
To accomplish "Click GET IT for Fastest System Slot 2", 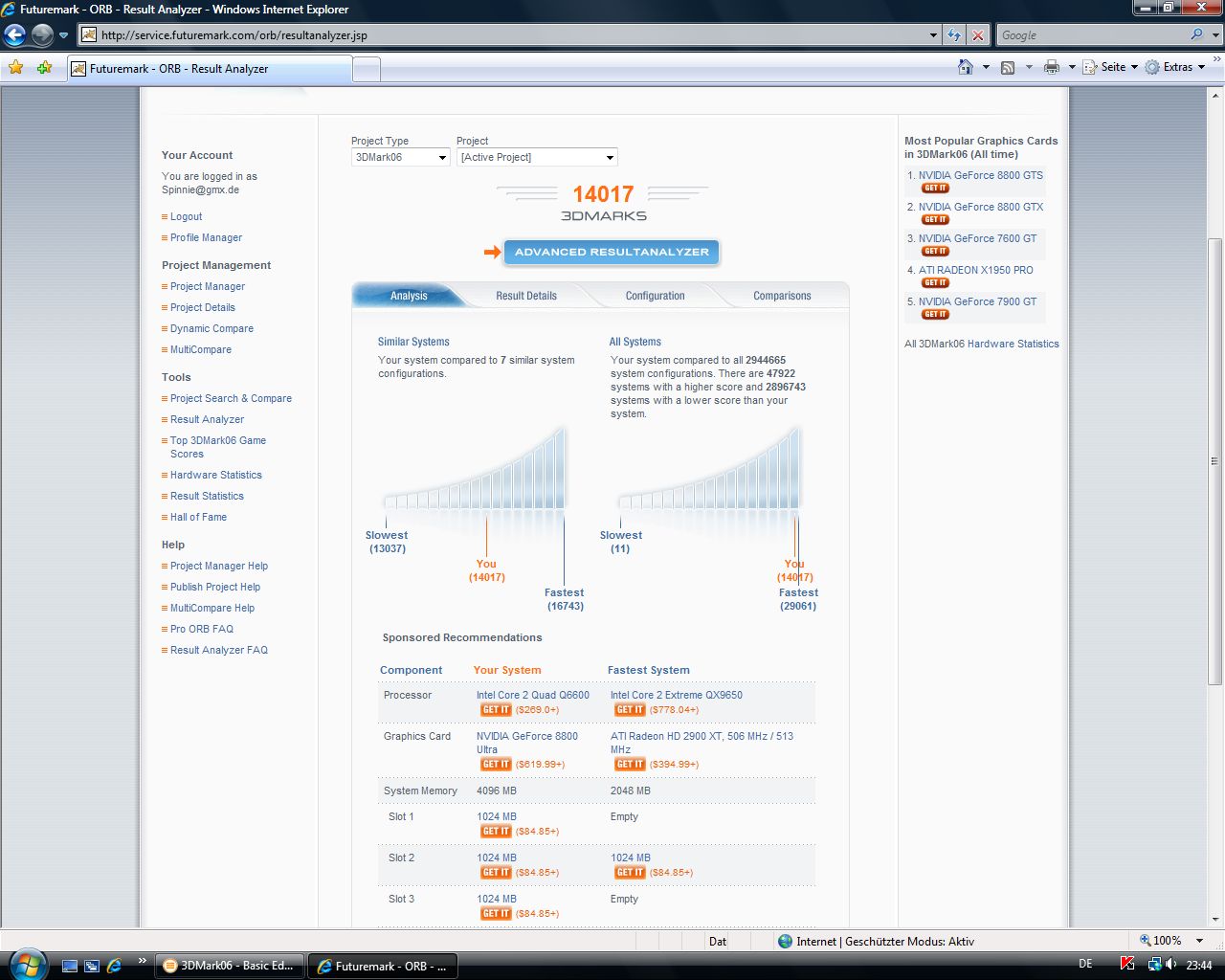I will (x=630, y=873).
